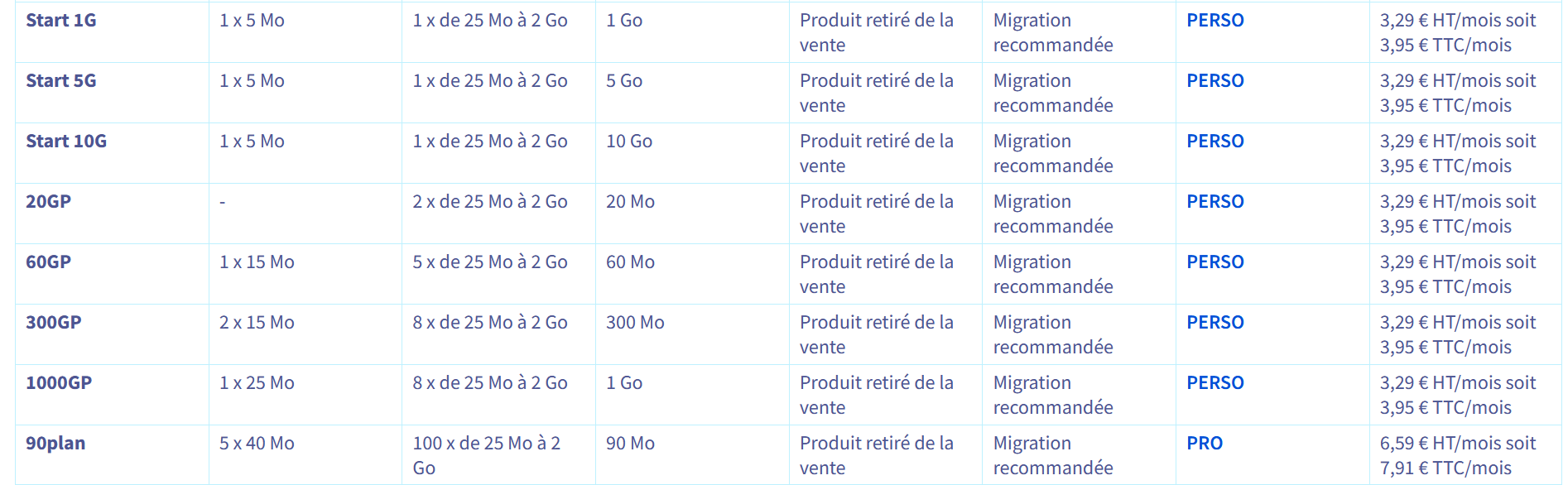Click the PERSO link for Start 10G
The image size is (1568, 485).
pyautogui.click(x=1214, y=142)
